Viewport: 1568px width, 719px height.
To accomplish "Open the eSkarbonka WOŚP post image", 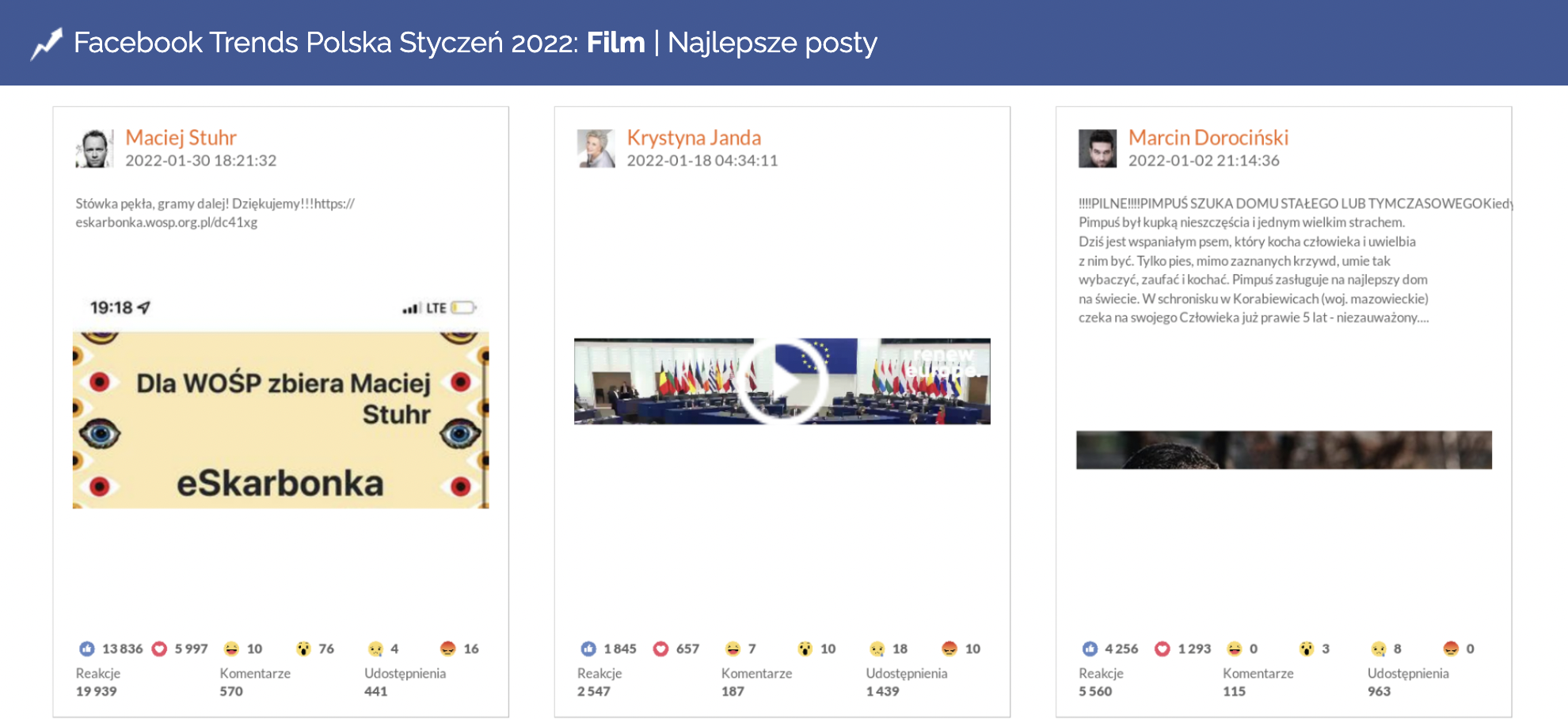I will [x=280, y=420].
